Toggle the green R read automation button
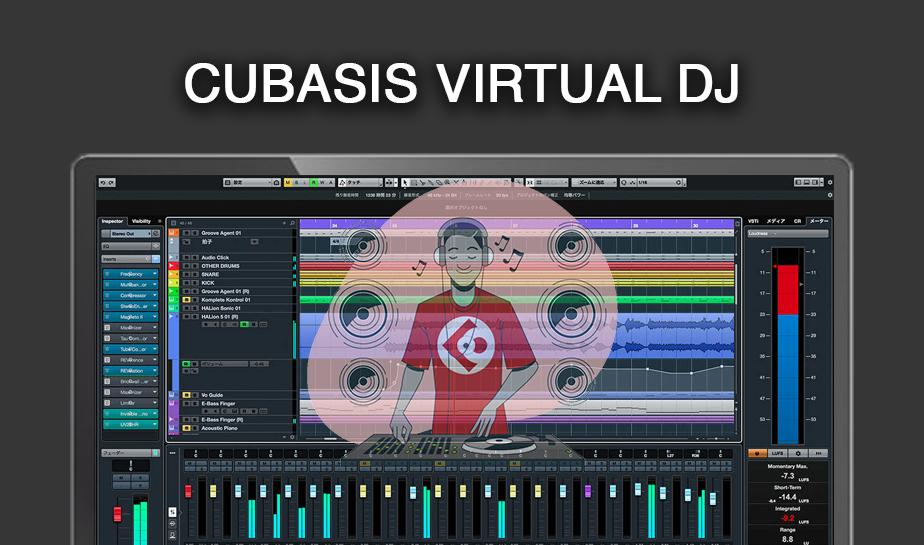This screenshot has width=924, height=545. (x=313, y=183)
